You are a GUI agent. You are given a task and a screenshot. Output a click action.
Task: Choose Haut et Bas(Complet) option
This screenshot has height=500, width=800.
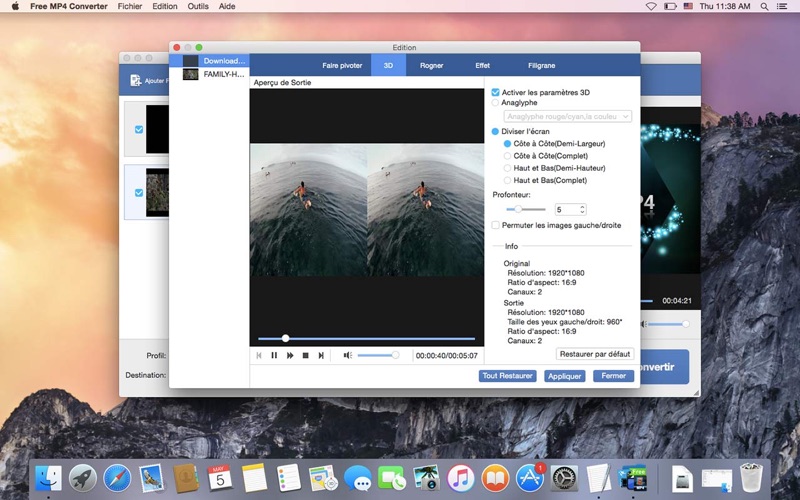pyautogui.click(x=507, y=180)
